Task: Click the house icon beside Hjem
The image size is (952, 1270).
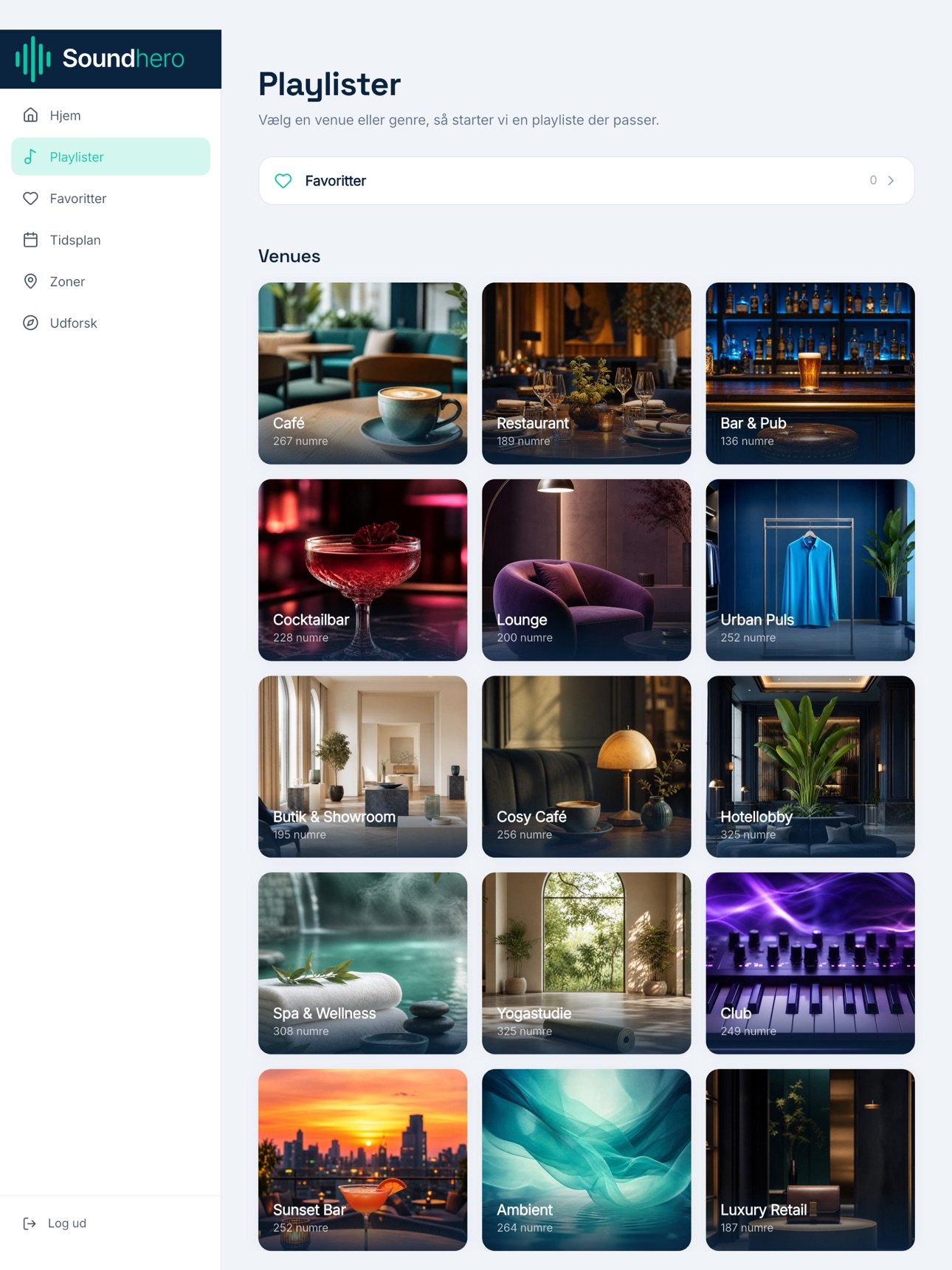Action: (x=30, y=115)
